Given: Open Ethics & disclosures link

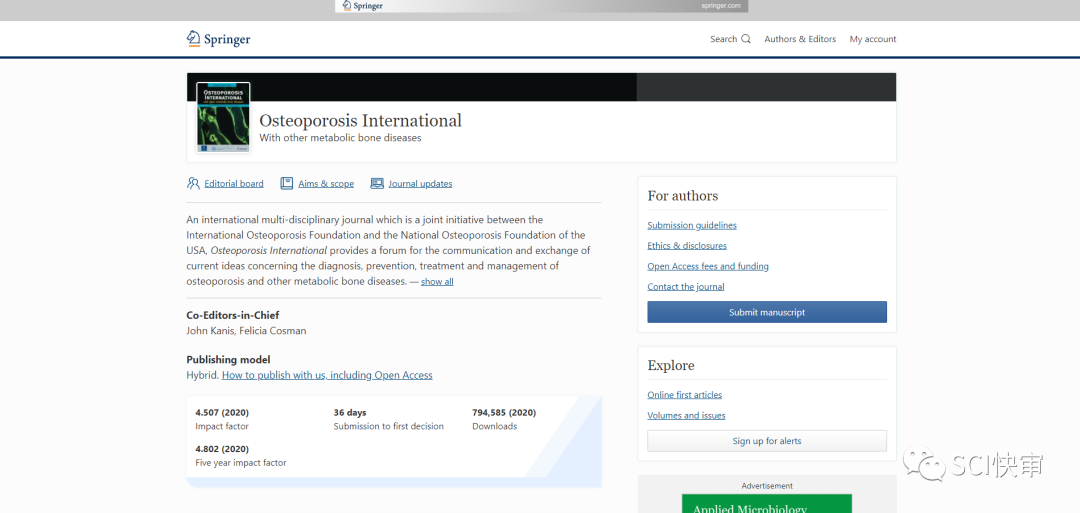Looking at the screenshot, I should pyautogui.click(x=687, y=246).
